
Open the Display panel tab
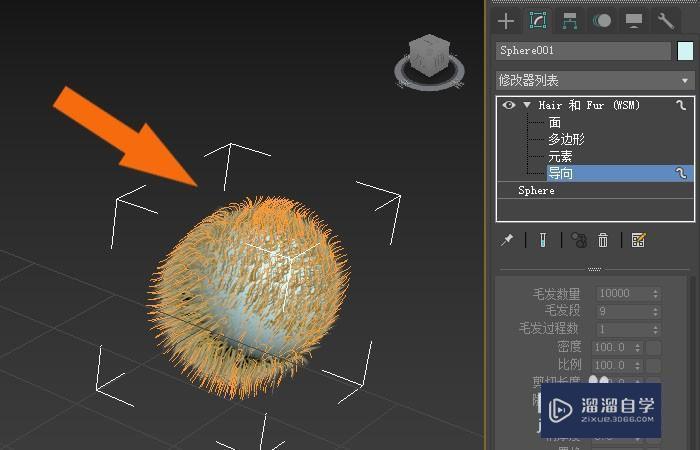click(633, 21)
